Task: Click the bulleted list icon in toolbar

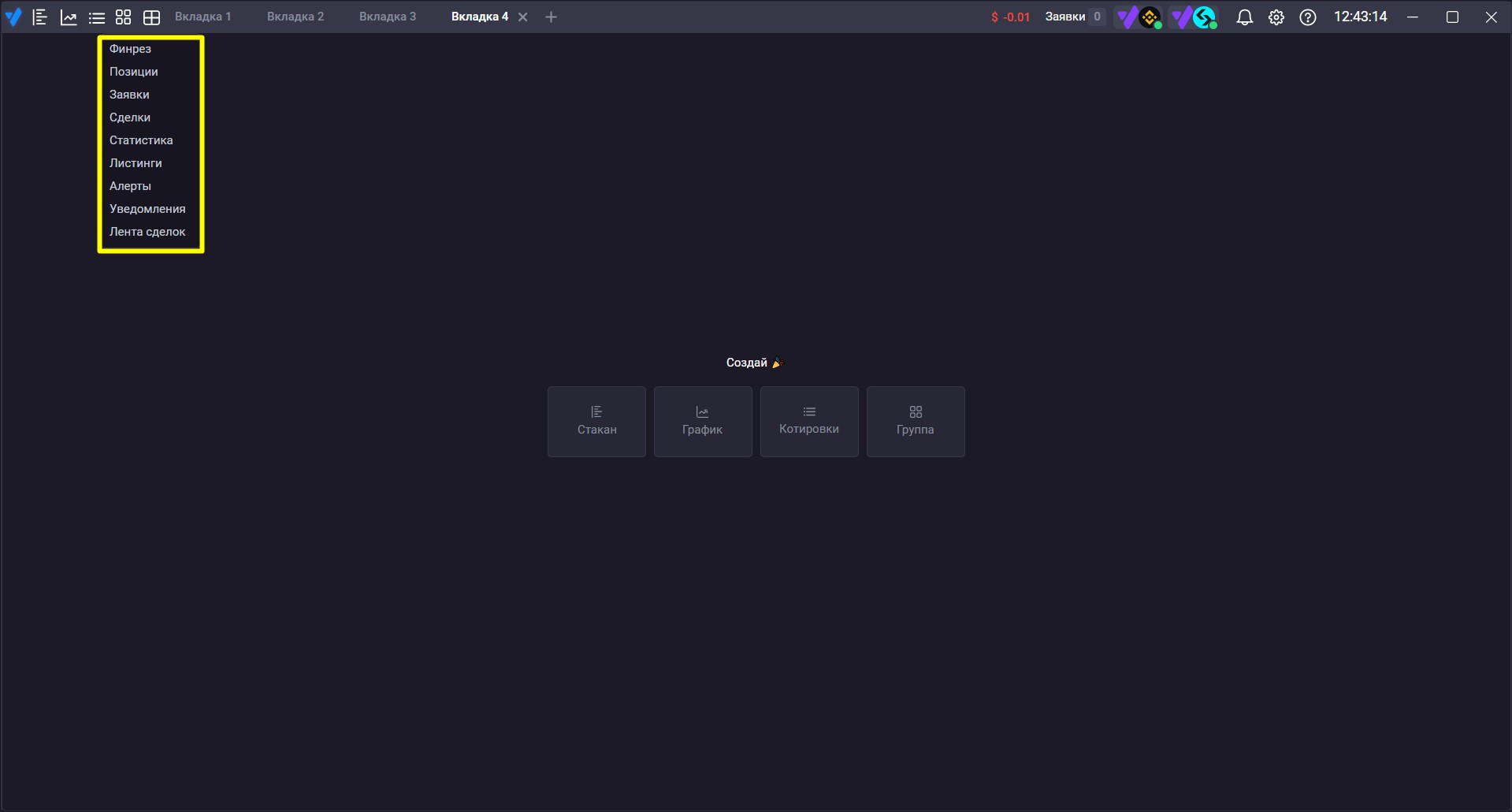Action: point(97,17)
